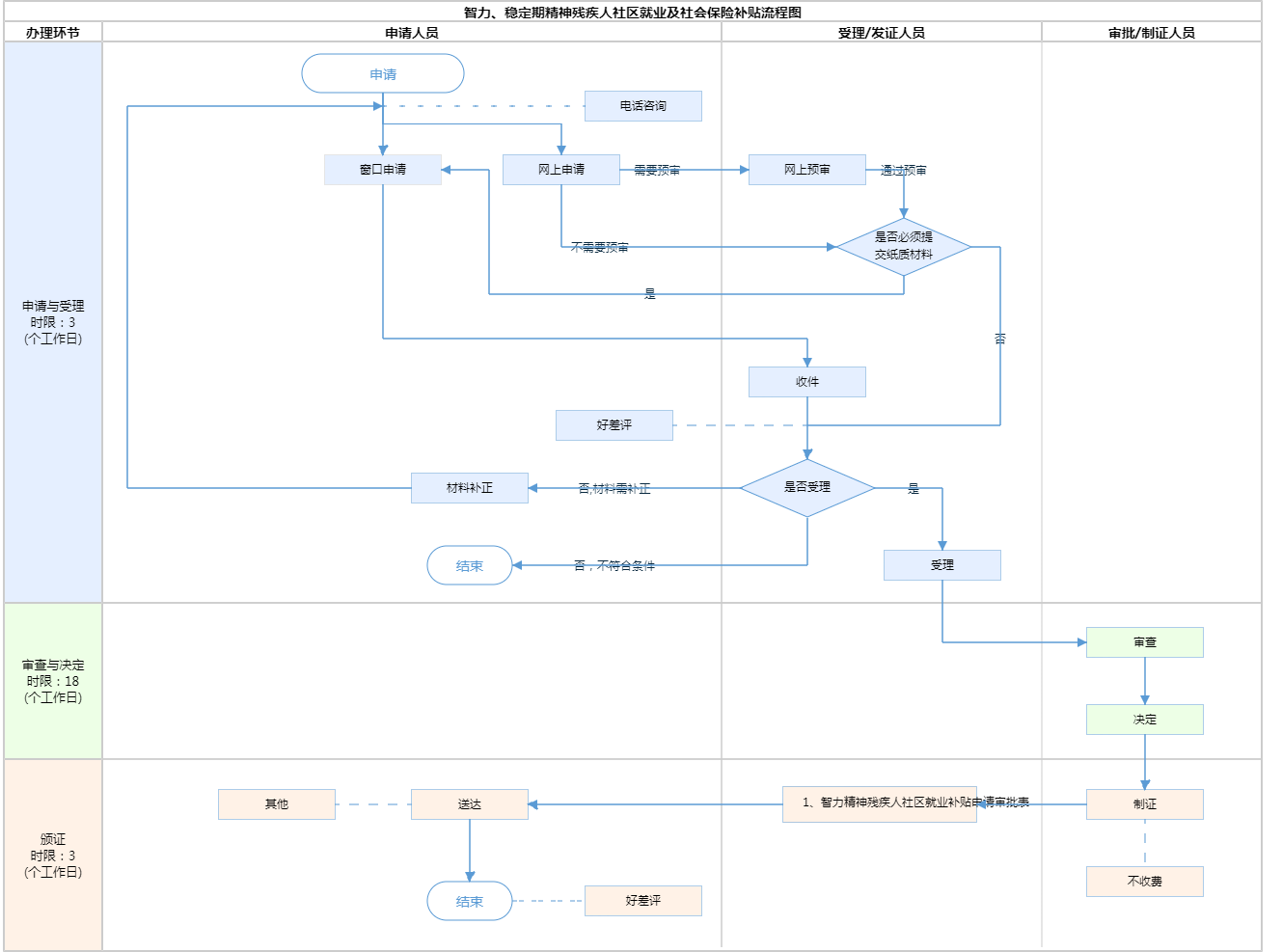Click the 网上预审 box

pos(807,170)
